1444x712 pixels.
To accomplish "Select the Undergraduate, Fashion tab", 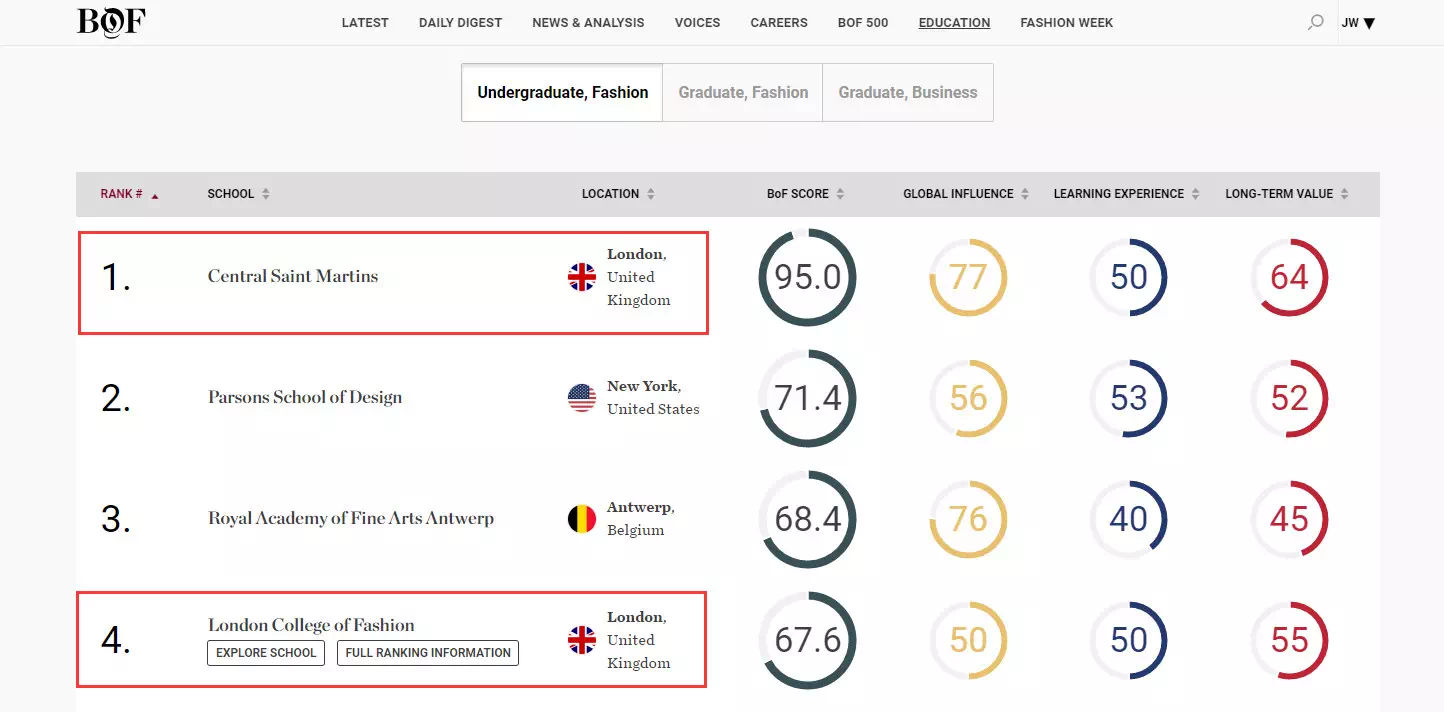I will pyautogui.click(x=562, y=93).
